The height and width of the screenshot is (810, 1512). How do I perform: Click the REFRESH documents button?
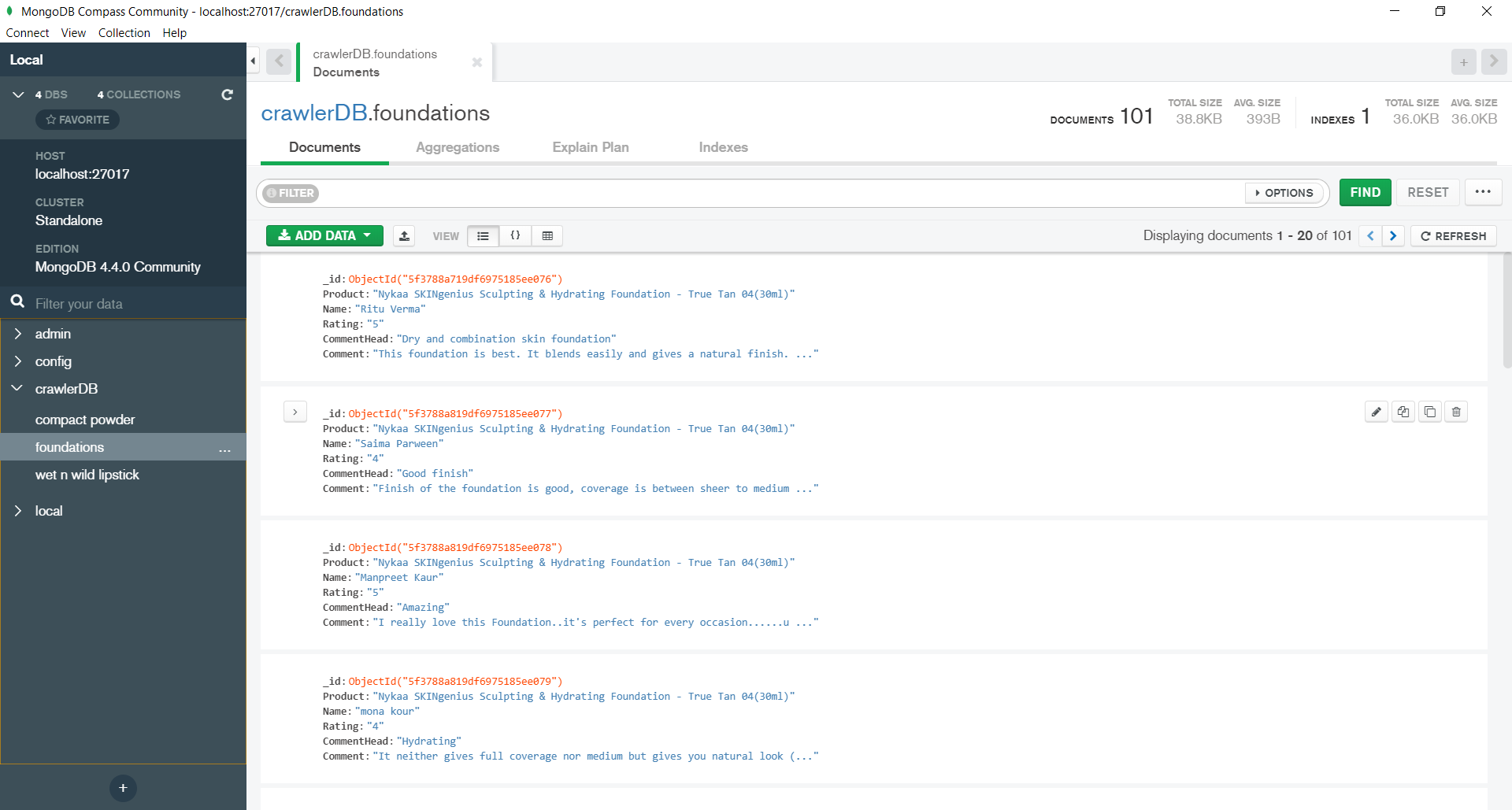click(1454, 236)
